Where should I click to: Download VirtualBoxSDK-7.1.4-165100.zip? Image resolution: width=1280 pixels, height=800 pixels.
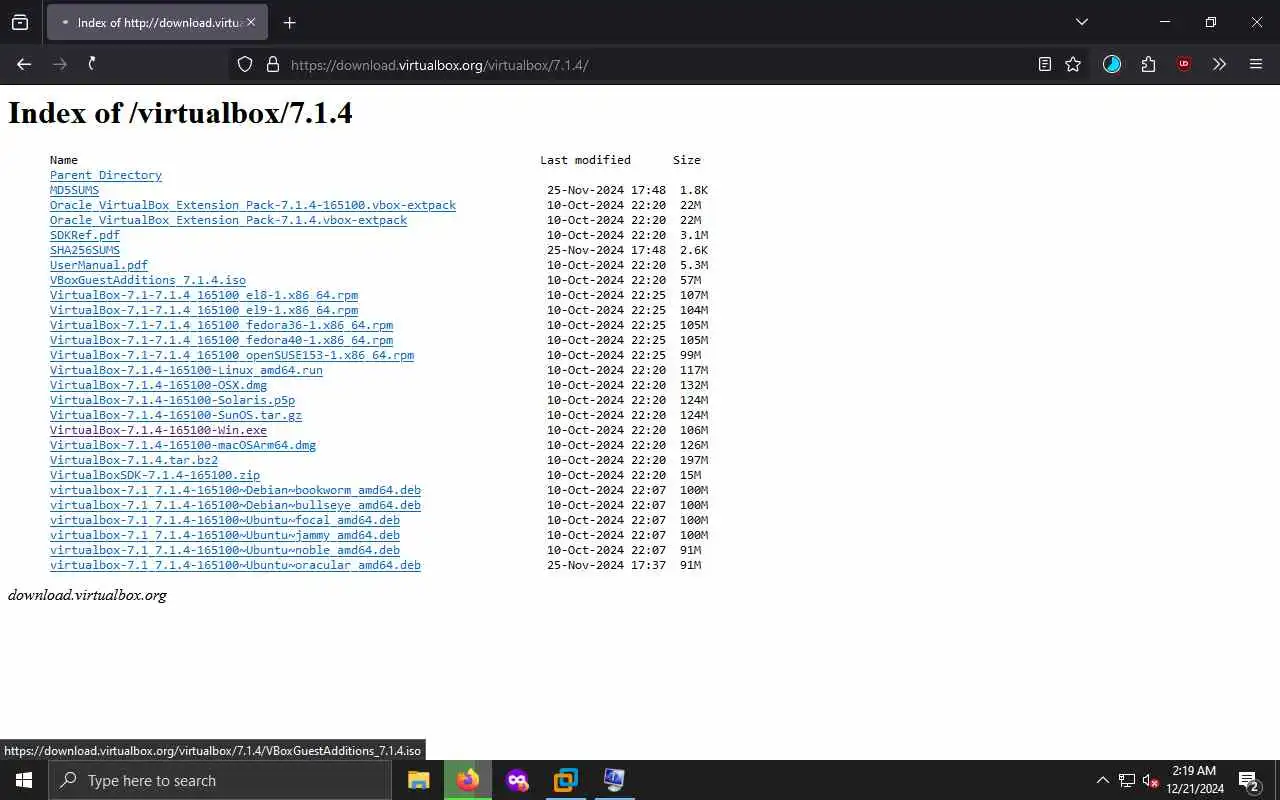[x=155, y=475]
